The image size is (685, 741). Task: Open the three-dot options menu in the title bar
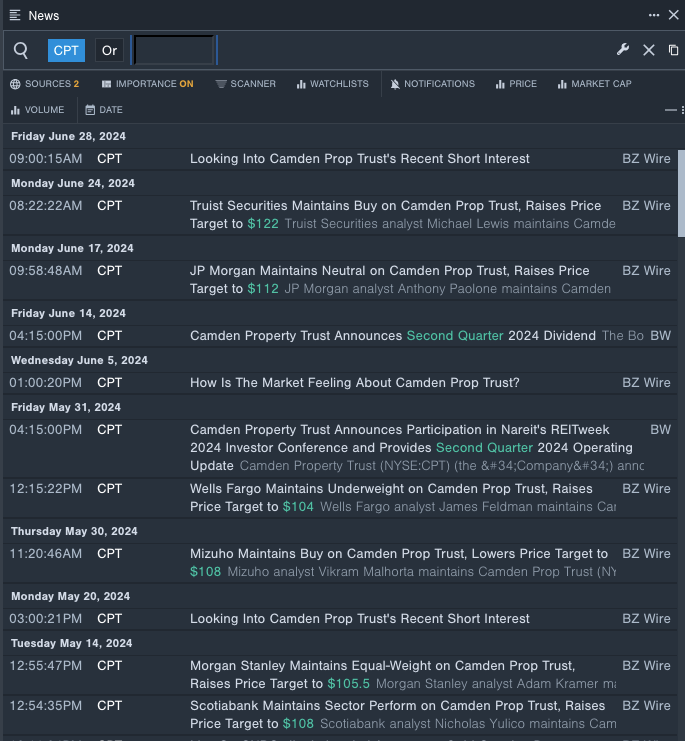click(x=654, y=15)
